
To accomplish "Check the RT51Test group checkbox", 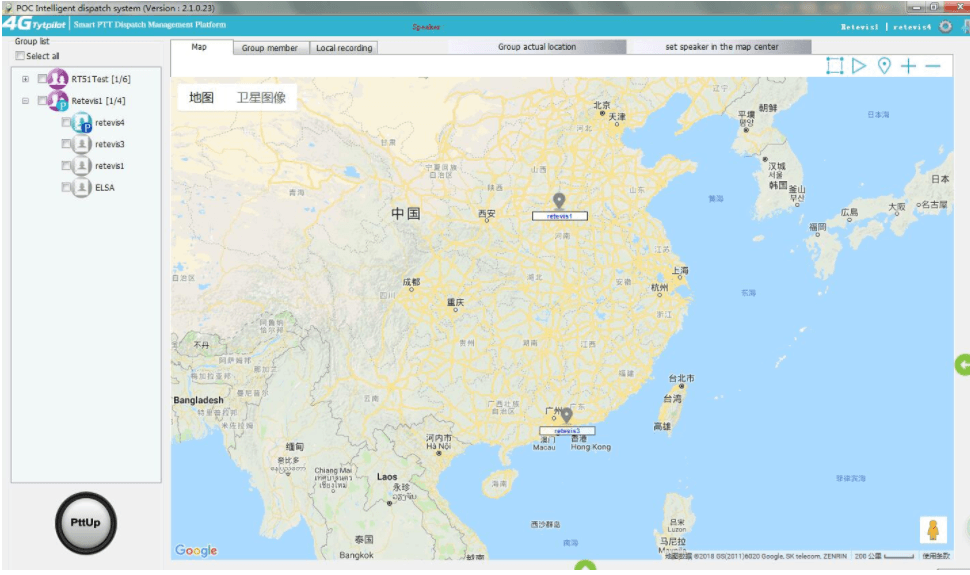I will (x=42, y=79).
